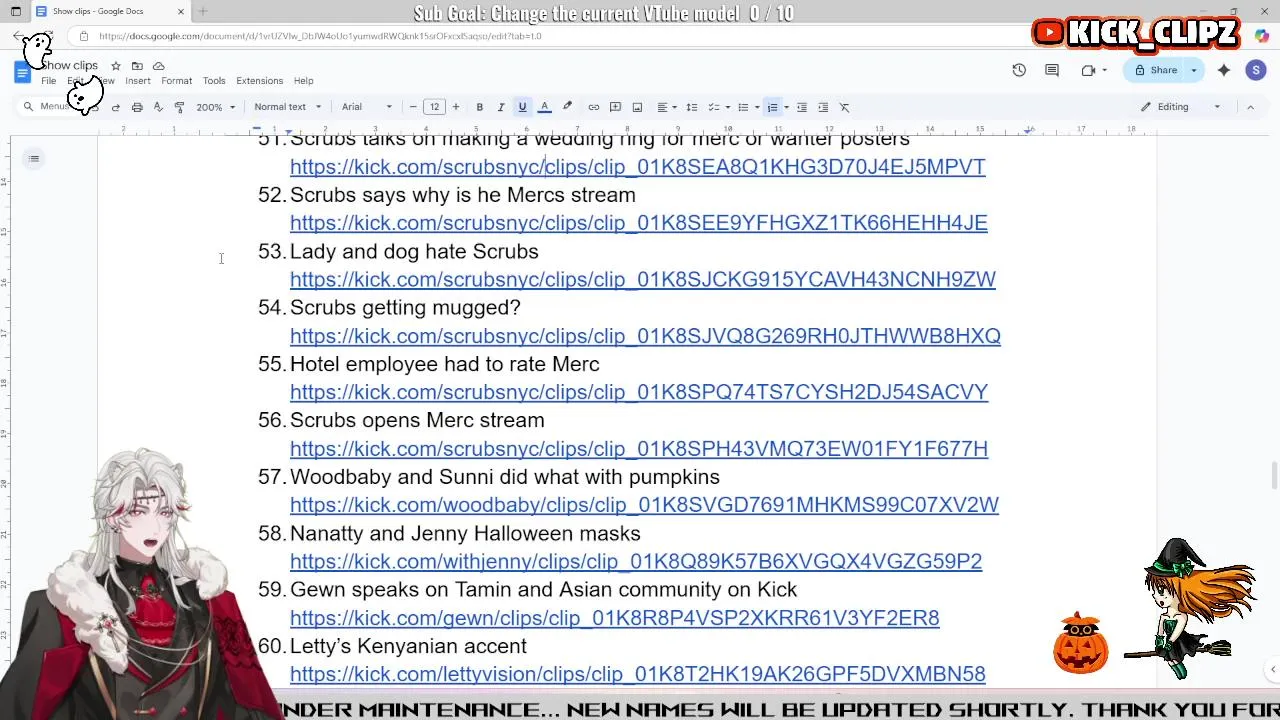Decrease font size with minus button
Screen dimensions: 1280x720
(413, 107)
